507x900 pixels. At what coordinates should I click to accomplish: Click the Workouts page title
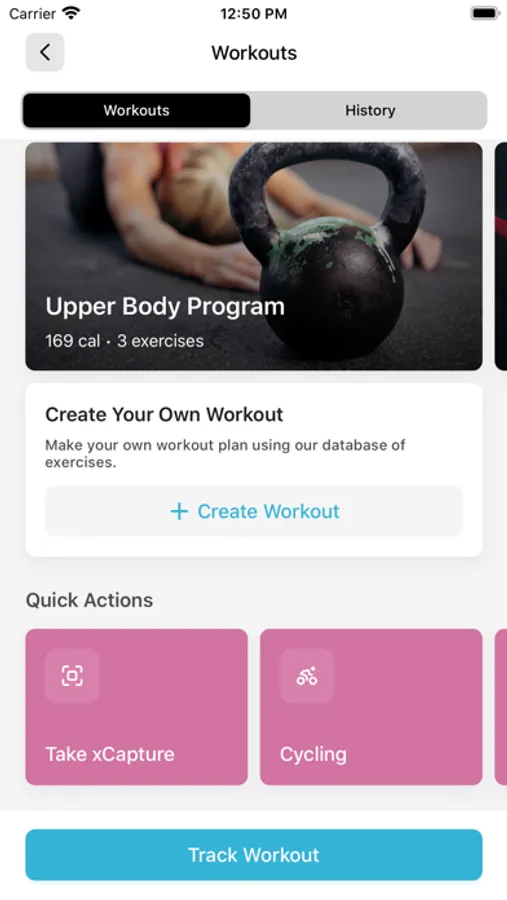[x=254, y=53]
